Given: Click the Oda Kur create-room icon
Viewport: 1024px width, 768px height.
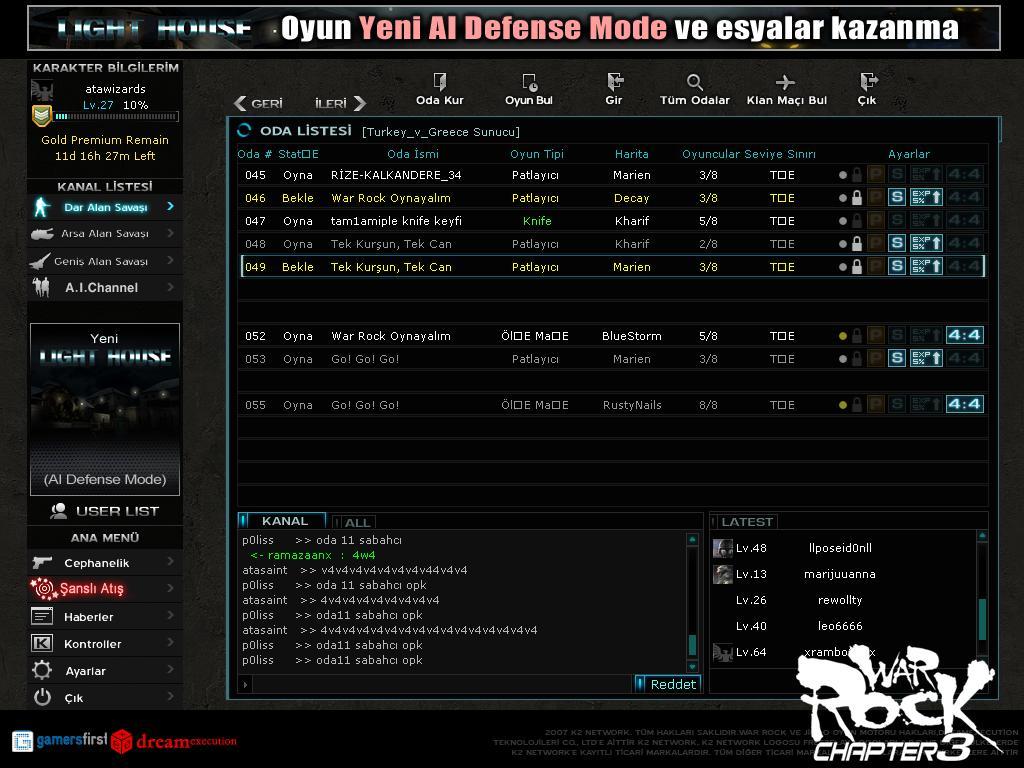Looking at the screenshot, I should click(x=440, y=82).
